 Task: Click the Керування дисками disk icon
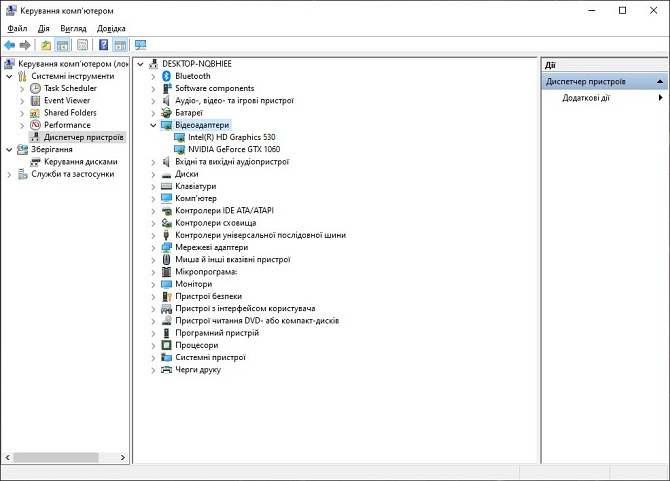pyautogui.click(x=35, y=162)
